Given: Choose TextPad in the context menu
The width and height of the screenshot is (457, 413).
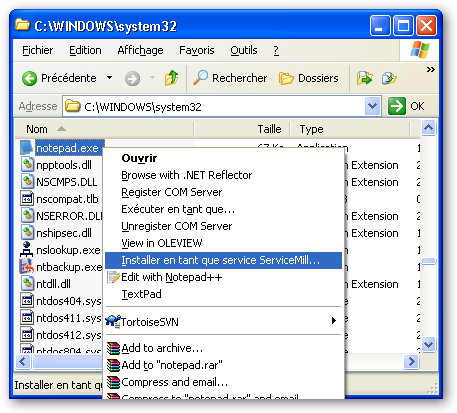Looking at the screenshot, I should (x=223, y=294).
